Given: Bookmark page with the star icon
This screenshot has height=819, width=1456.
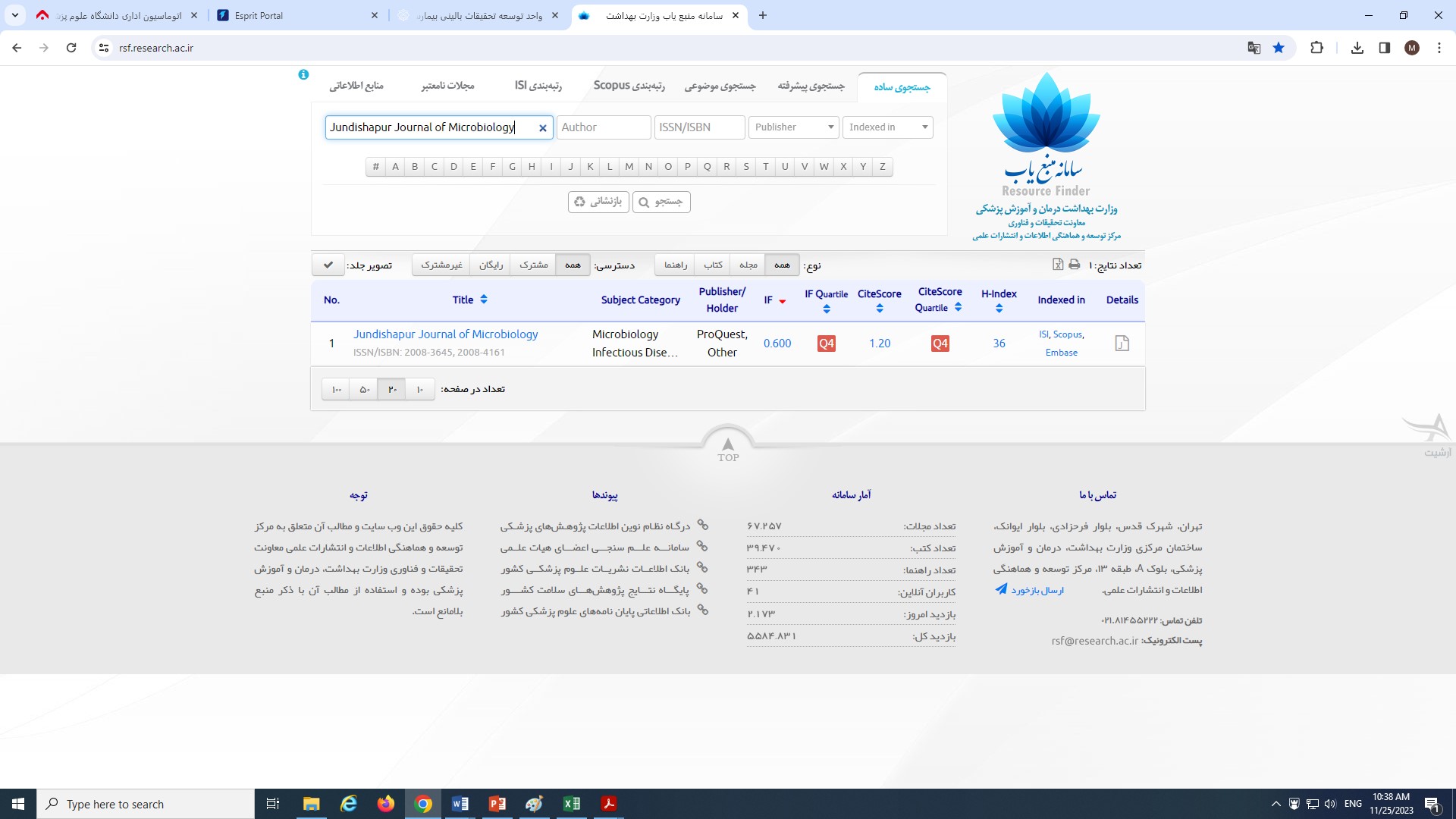Looking at the screenshot, I should point(1279,48).
